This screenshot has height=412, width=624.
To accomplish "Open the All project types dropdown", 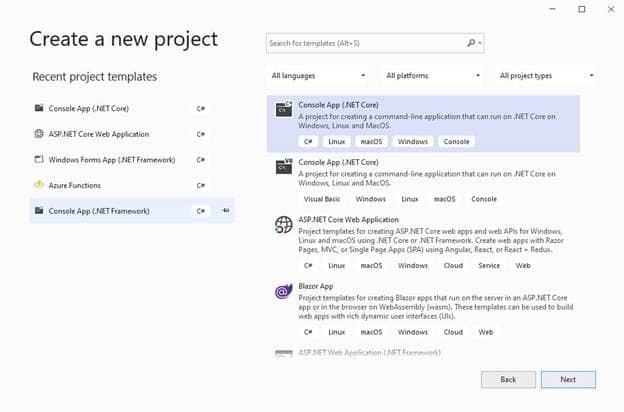I will (546, 76).
